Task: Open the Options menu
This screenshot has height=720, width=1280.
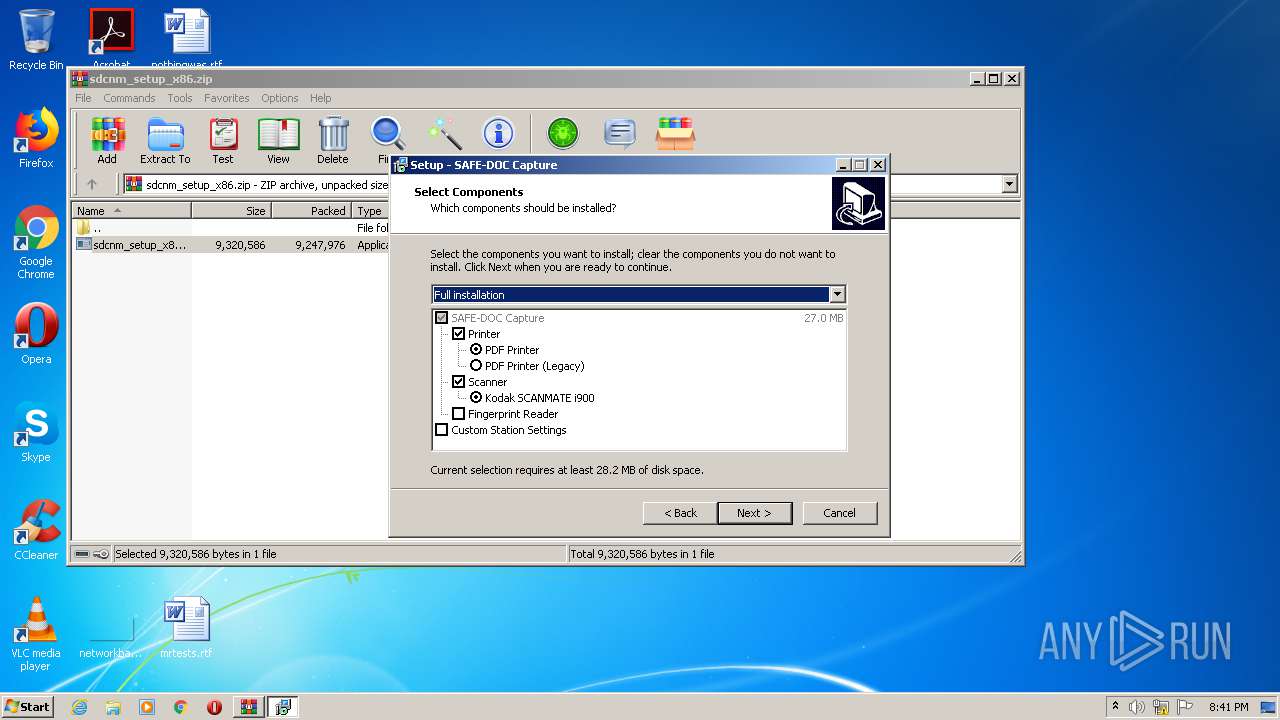Action: (x=280, y=98)
